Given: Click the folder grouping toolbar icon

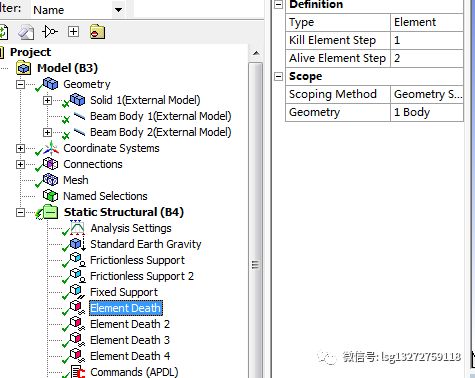Looking at the screenshot, I should [x=97, y=32].
